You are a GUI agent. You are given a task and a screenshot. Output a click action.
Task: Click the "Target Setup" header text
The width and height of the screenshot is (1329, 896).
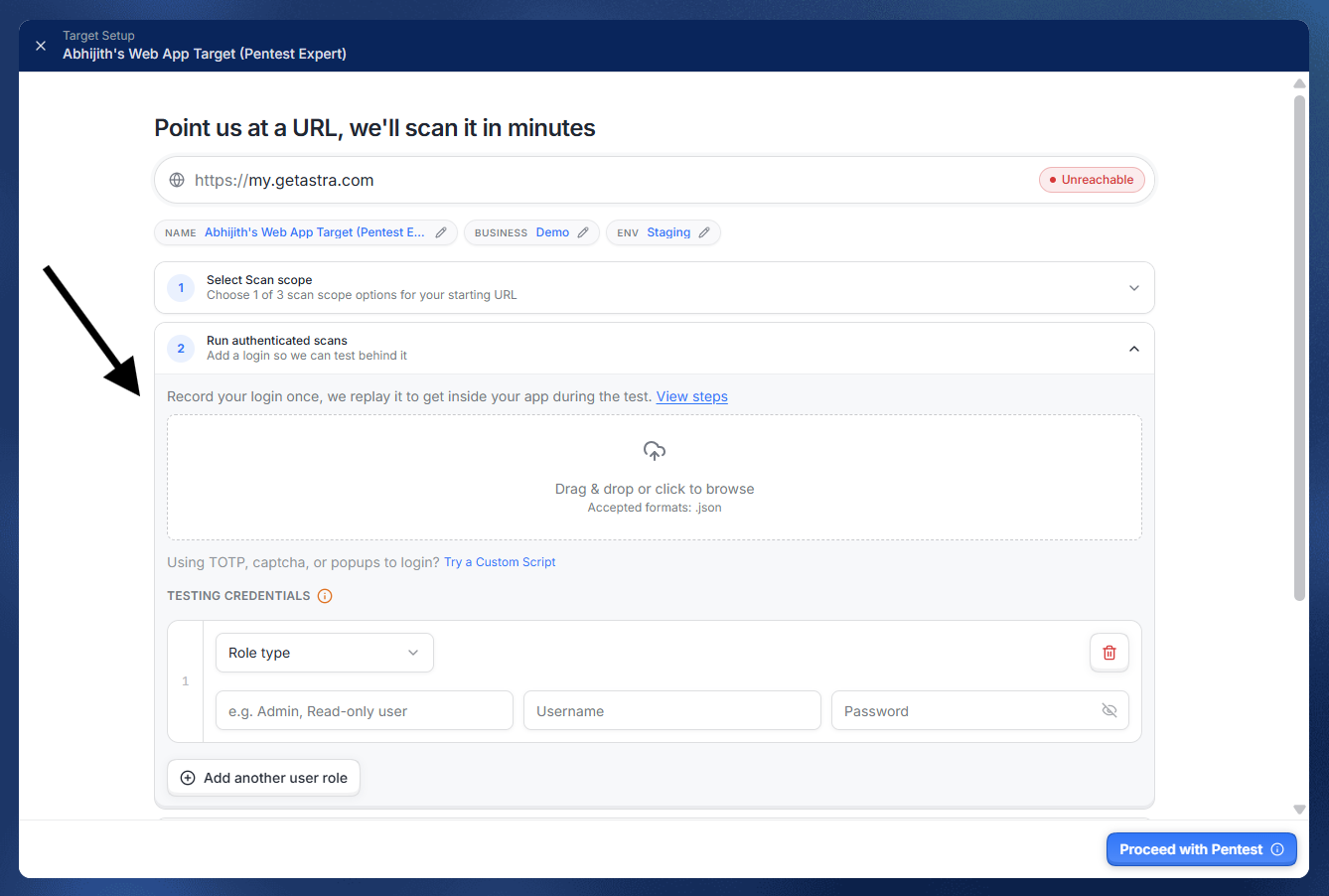(x=98, y=36)
